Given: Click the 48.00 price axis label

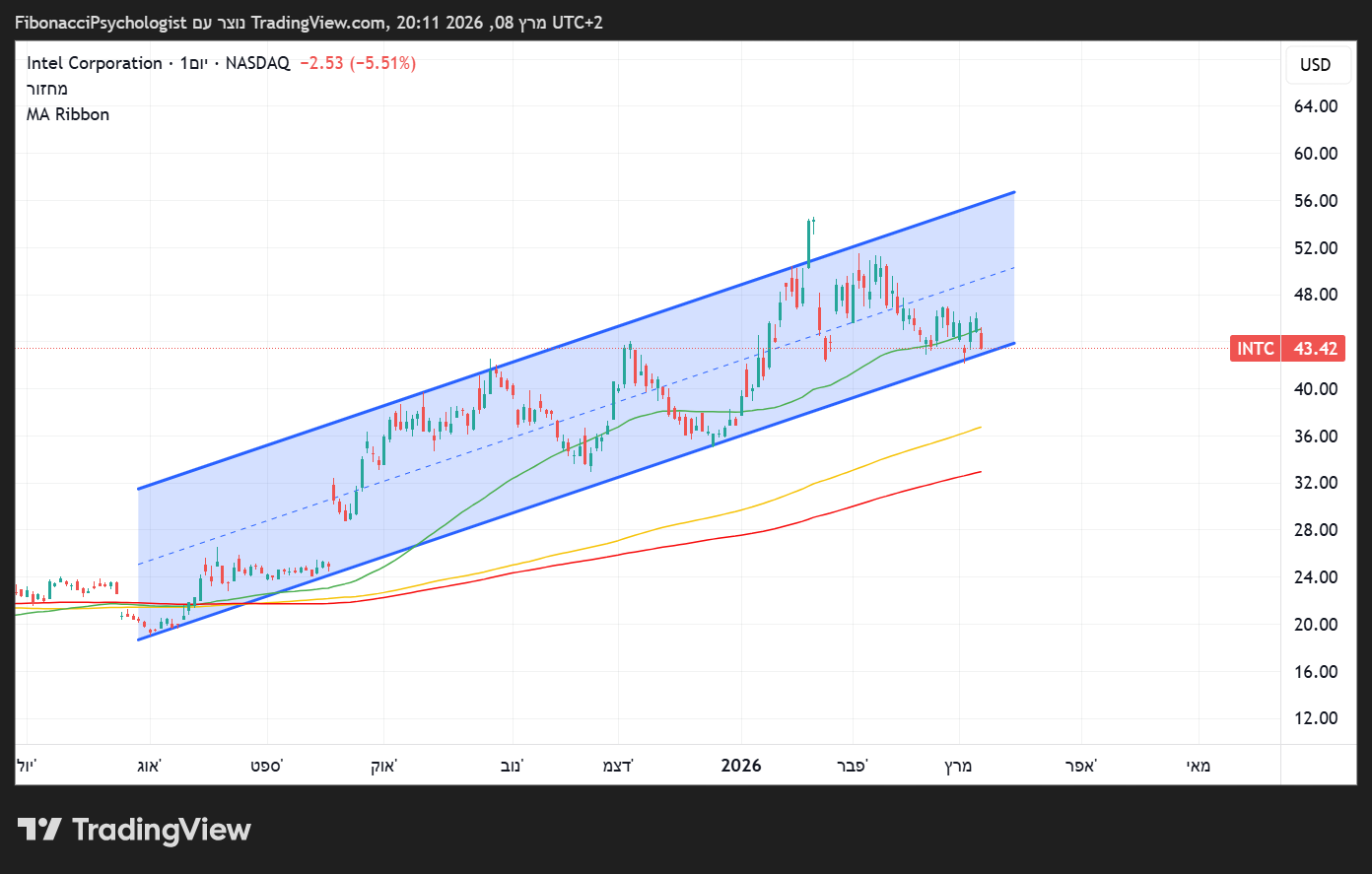Looking at the screenshot, I should coord(1316,295).
